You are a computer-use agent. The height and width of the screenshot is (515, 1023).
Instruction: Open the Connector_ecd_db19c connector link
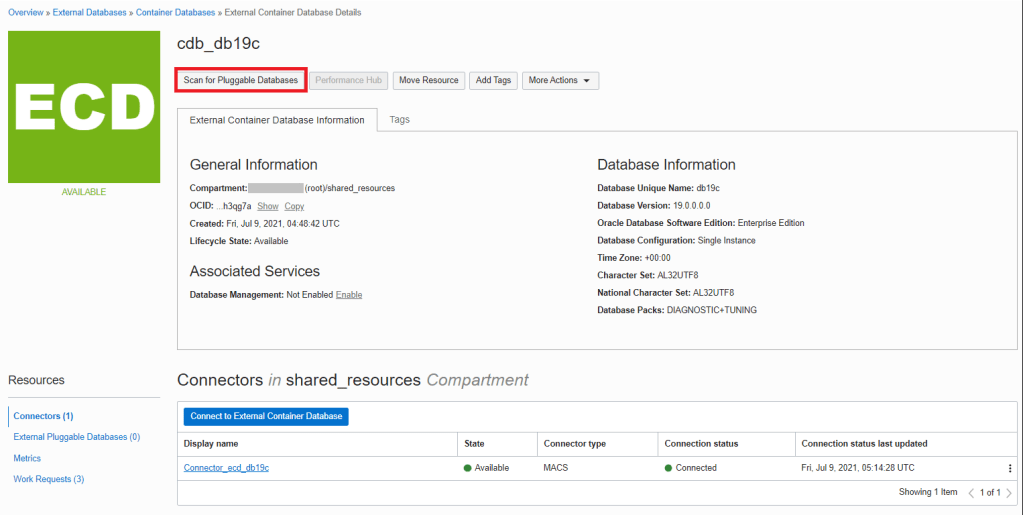pos(226,468)
